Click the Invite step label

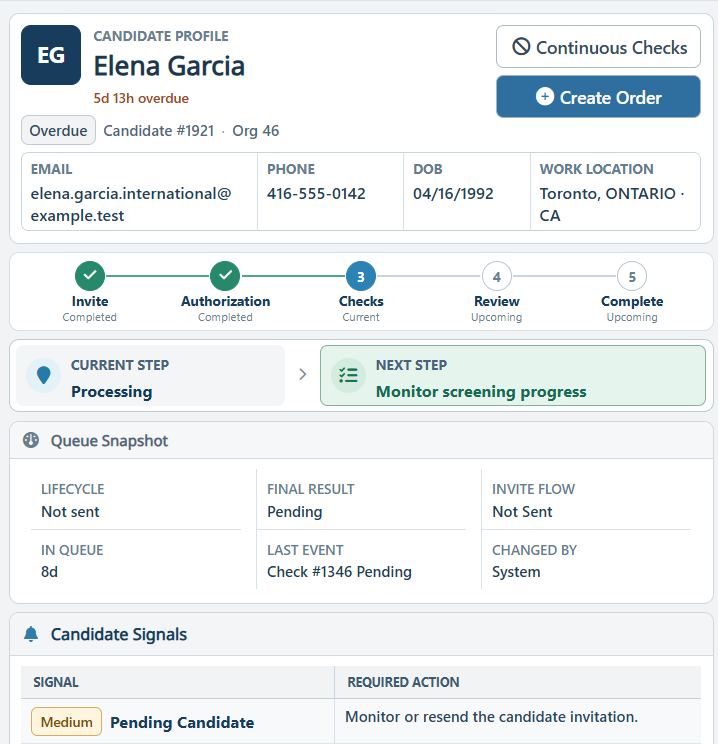coord(90,301)
